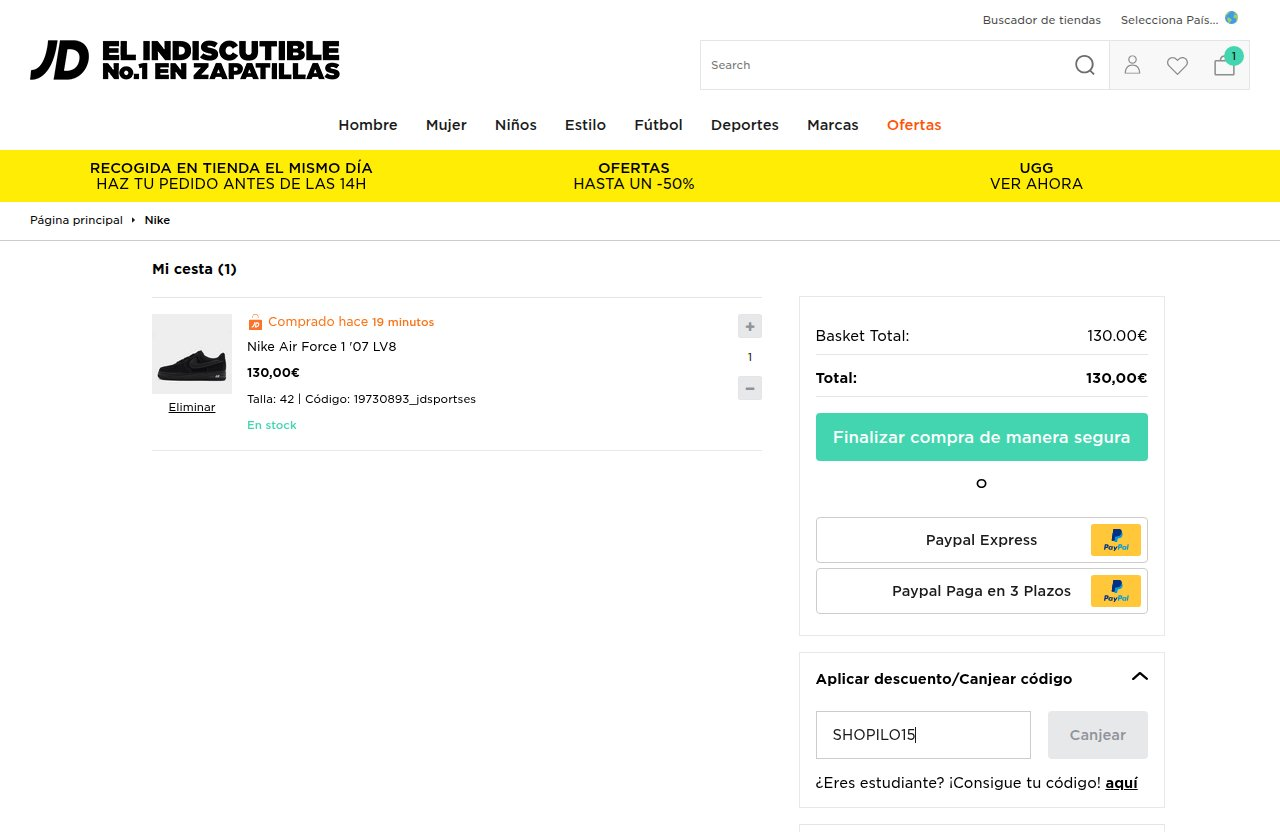Open the Niños menu
1280x832 pixels.
coord(516,125)
